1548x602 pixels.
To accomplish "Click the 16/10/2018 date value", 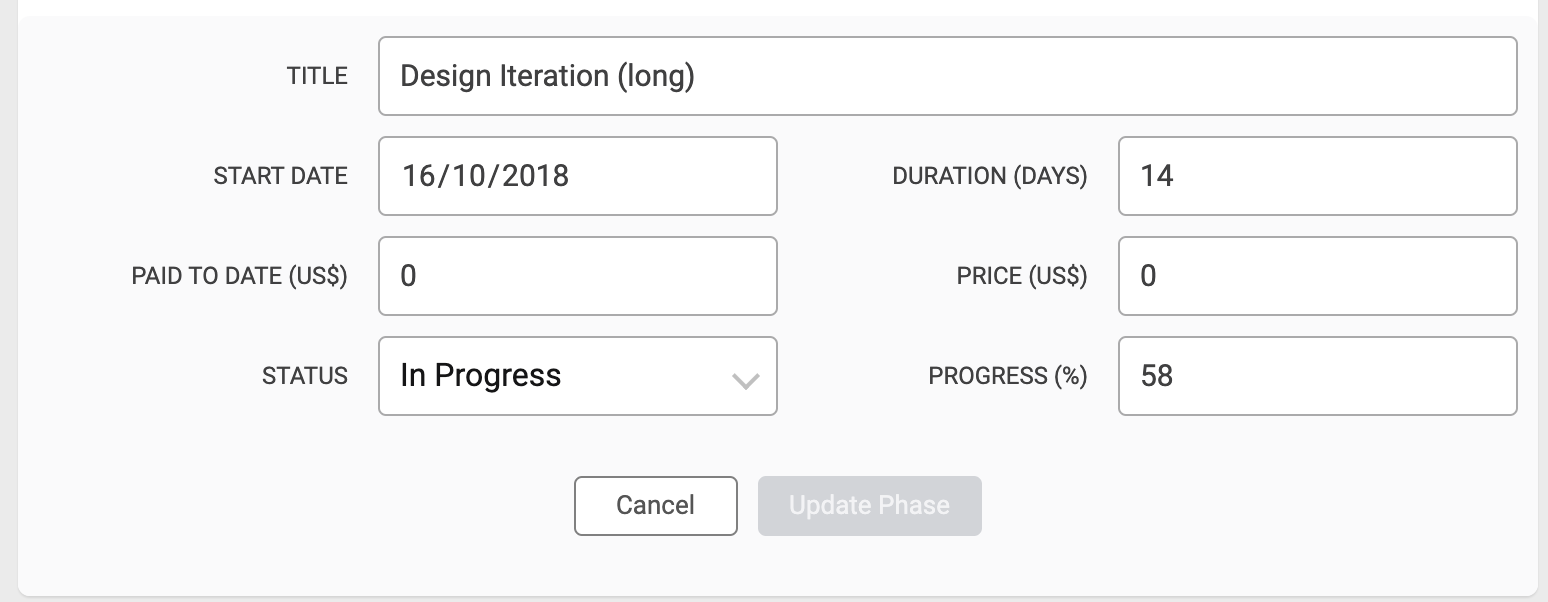I will [x=485, y=176].
